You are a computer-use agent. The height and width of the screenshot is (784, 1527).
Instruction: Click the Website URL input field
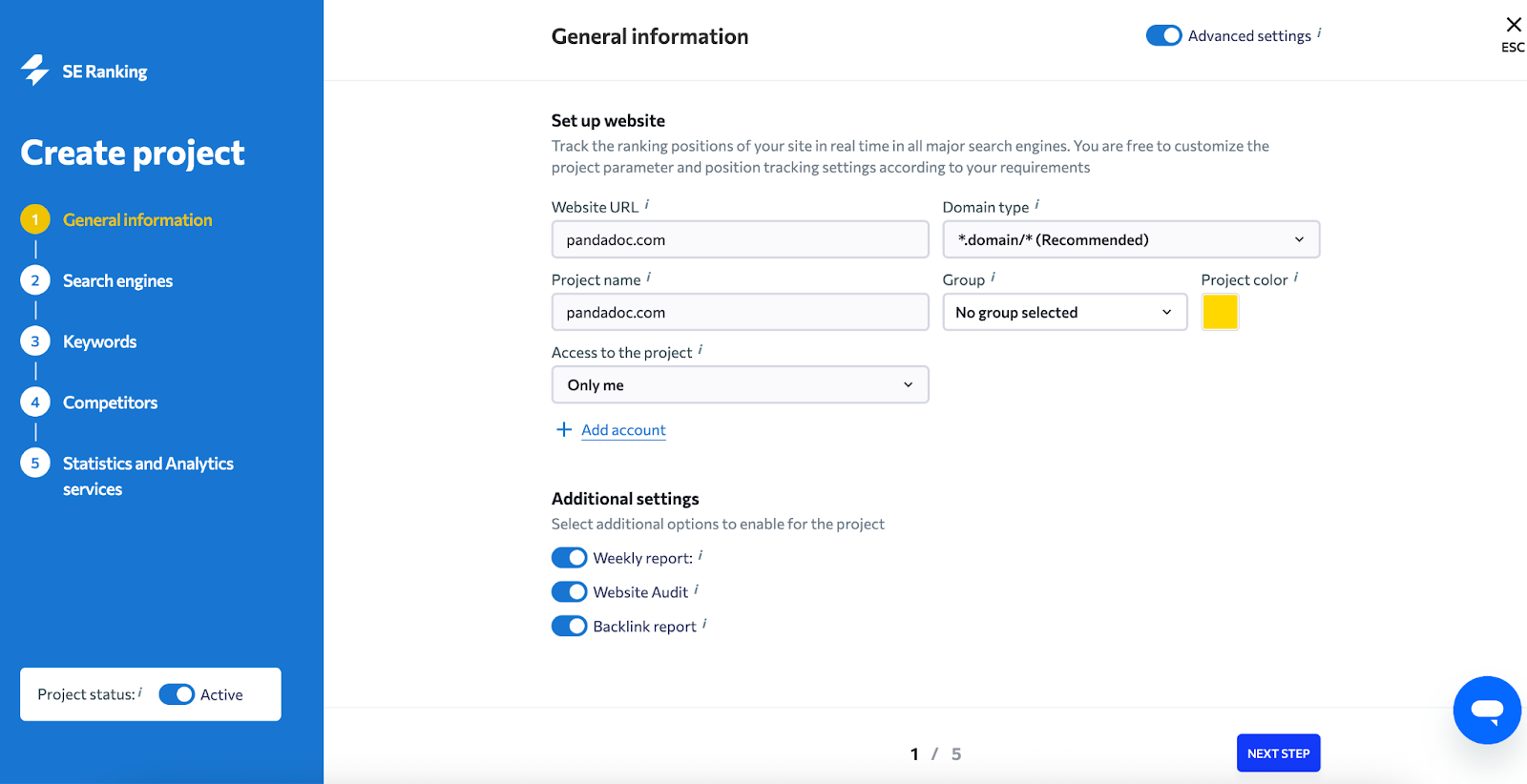[x=740, y=239]
